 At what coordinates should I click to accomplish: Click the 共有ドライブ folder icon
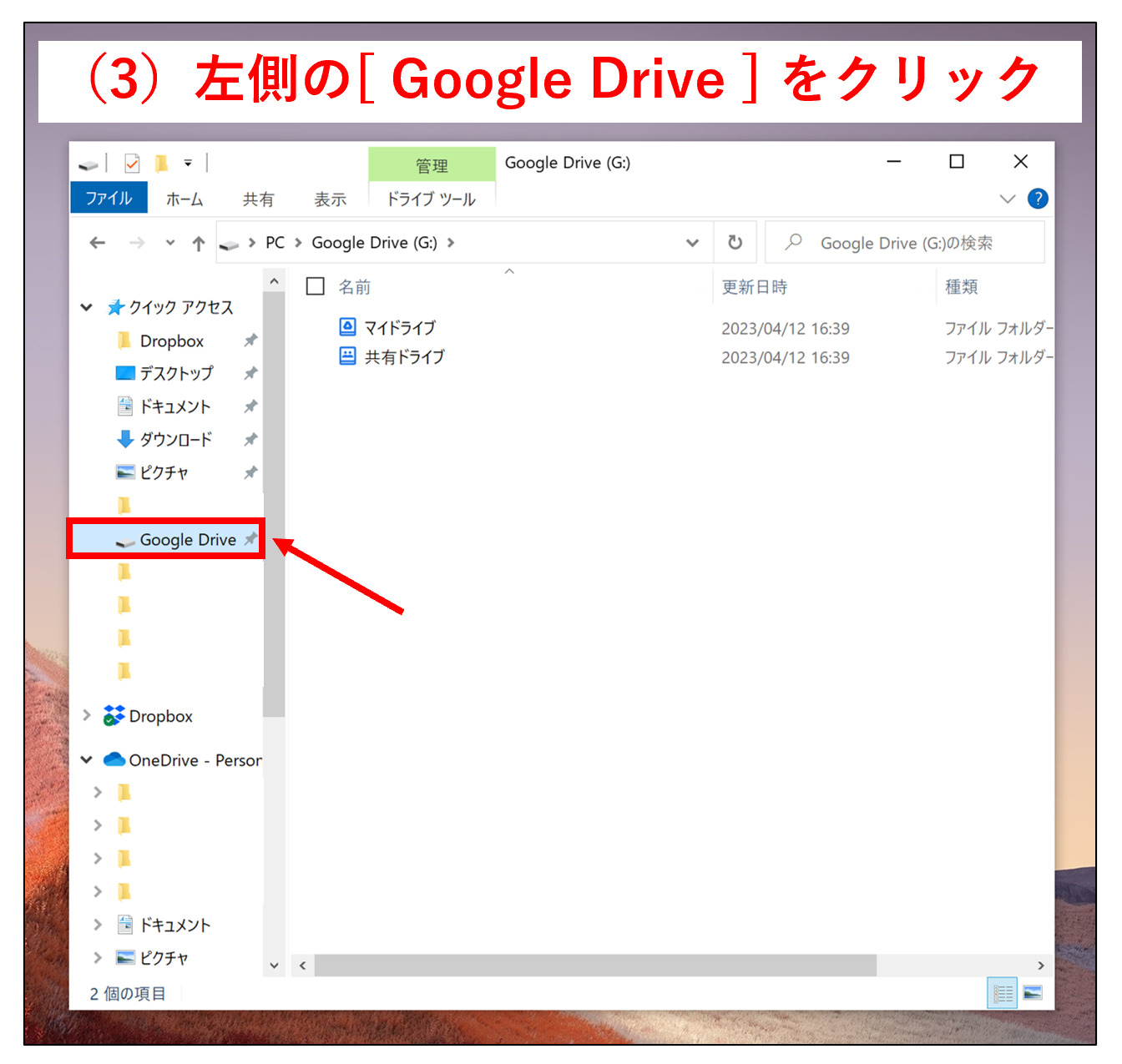tap(348, 356)
